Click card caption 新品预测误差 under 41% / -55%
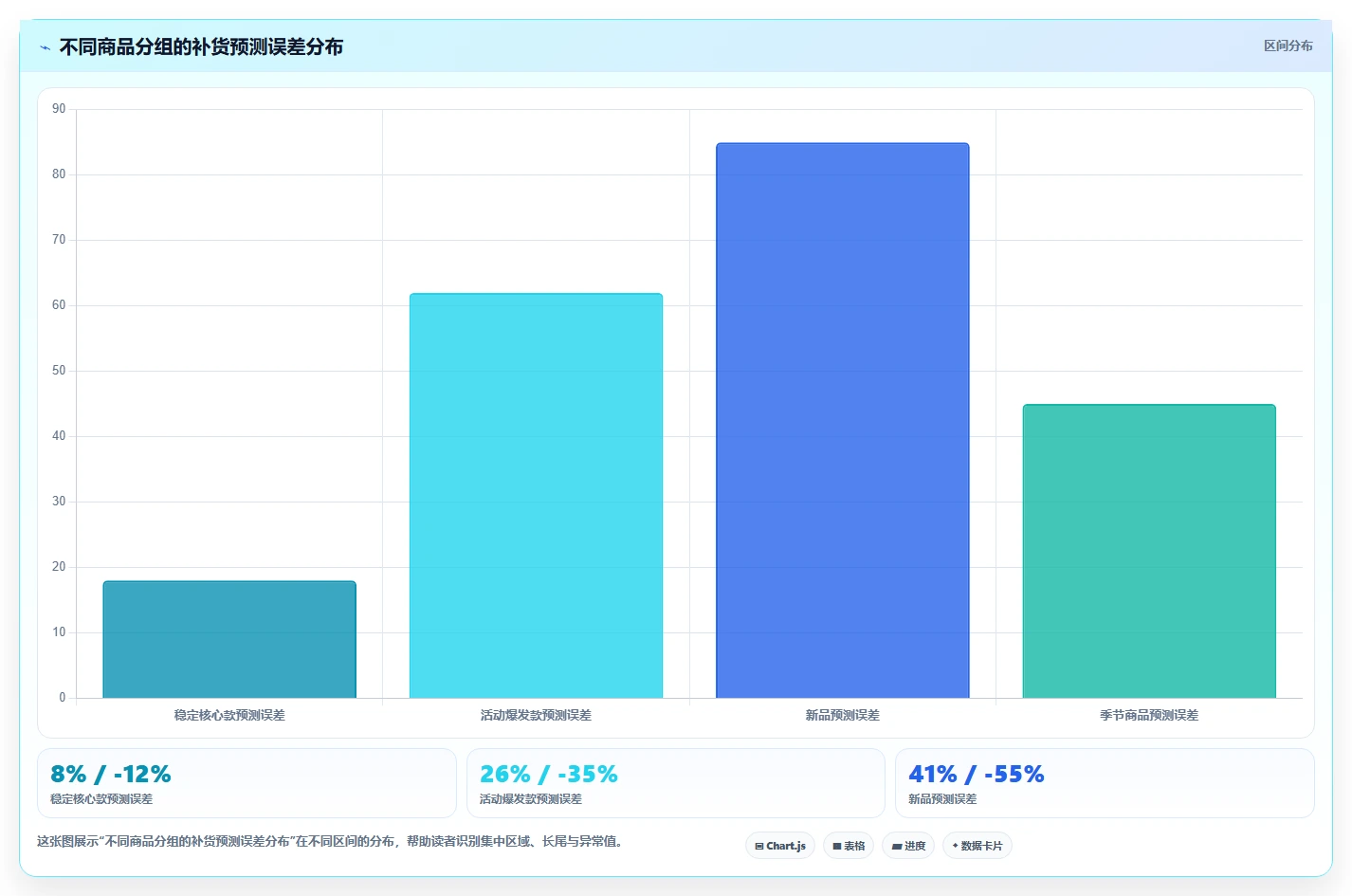The image size is (1352, 896). [x=942, y=799]
